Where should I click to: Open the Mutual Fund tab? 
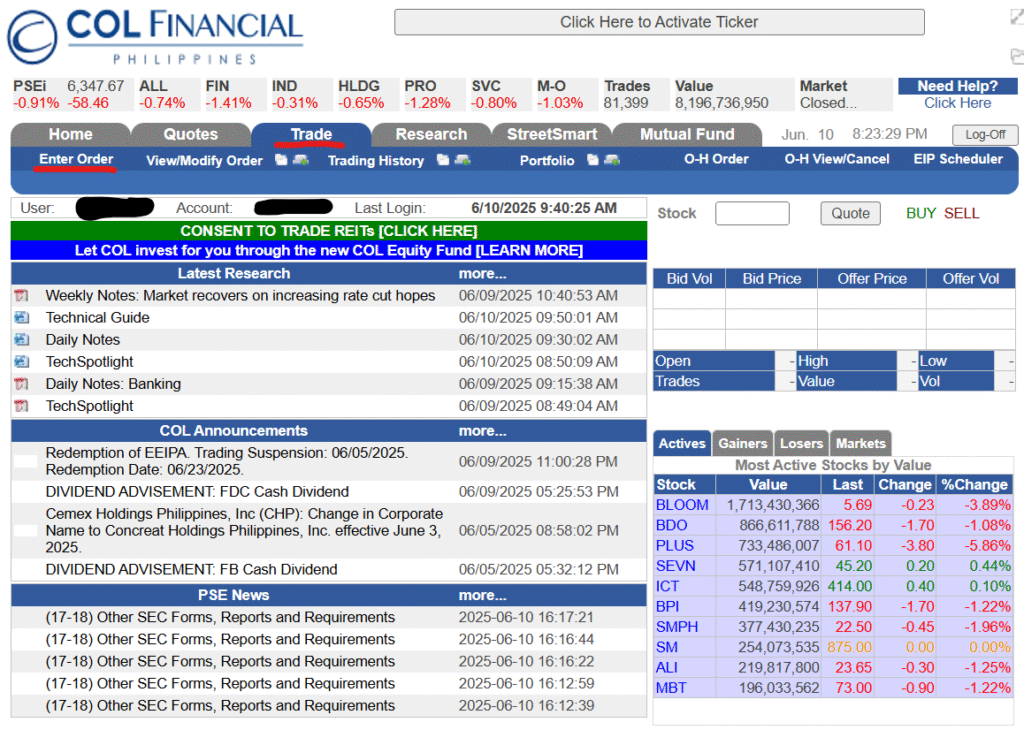687,135
